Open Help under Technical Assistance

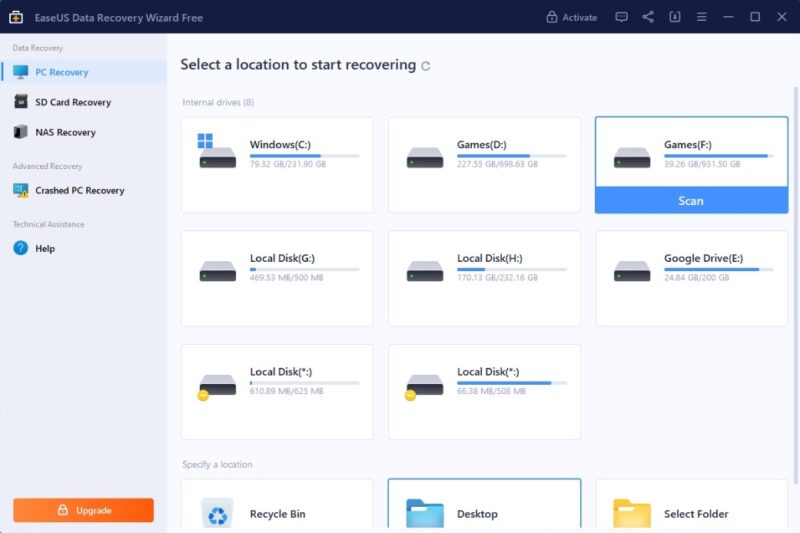point(45,248)
